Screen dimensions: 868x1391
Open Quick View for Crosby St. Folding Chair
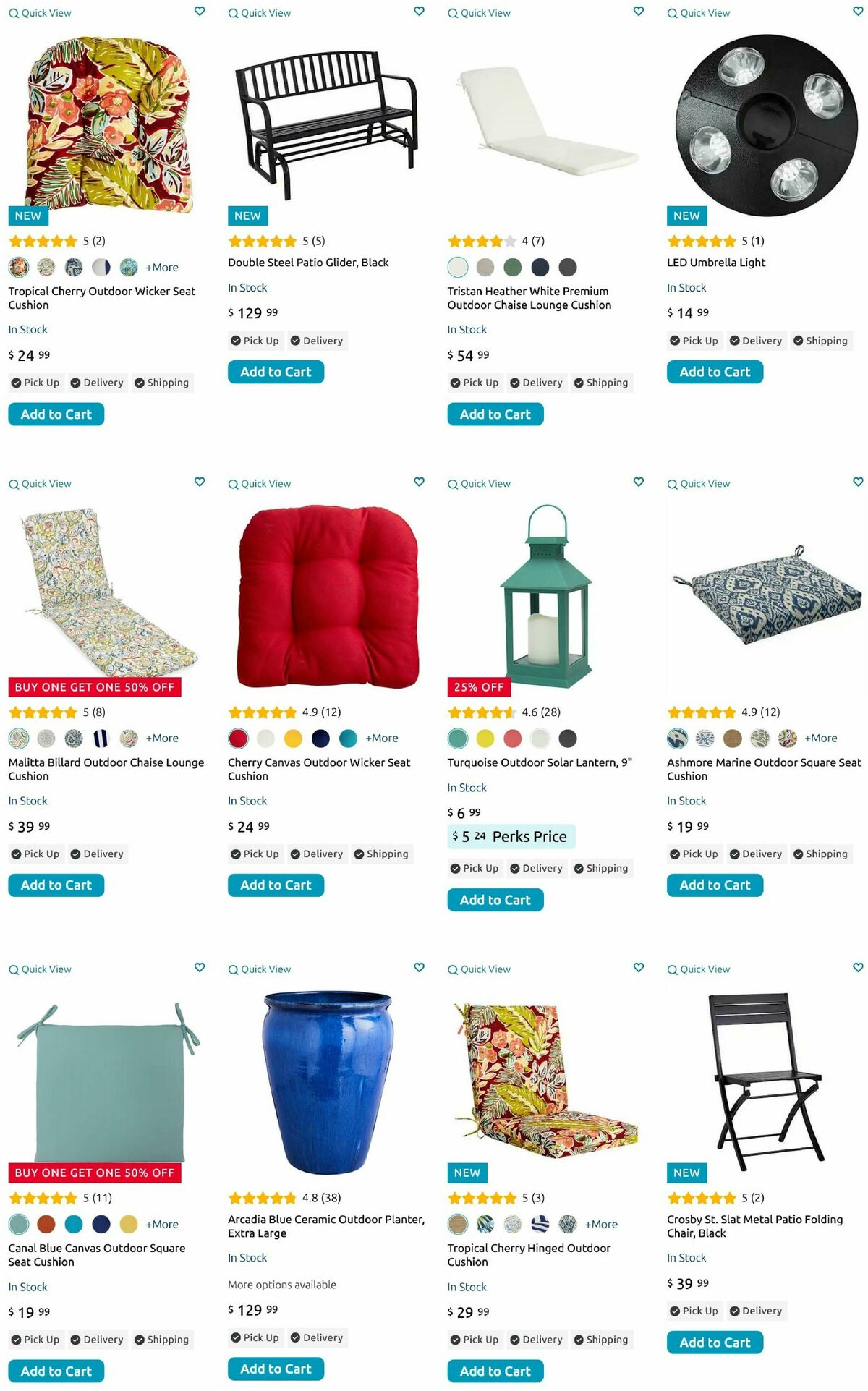coord(699,969)
